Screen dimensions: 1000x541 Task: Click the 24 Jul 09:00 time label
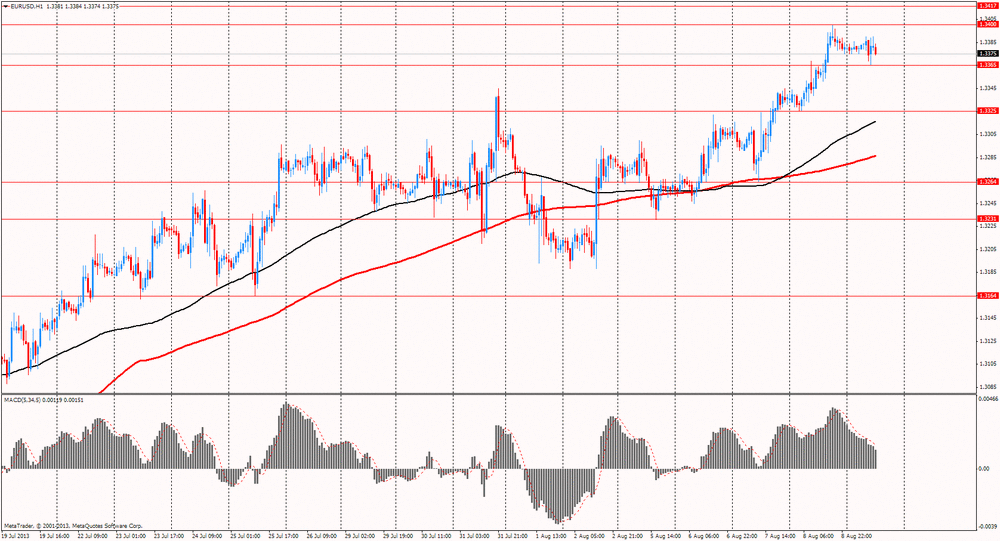208,537
